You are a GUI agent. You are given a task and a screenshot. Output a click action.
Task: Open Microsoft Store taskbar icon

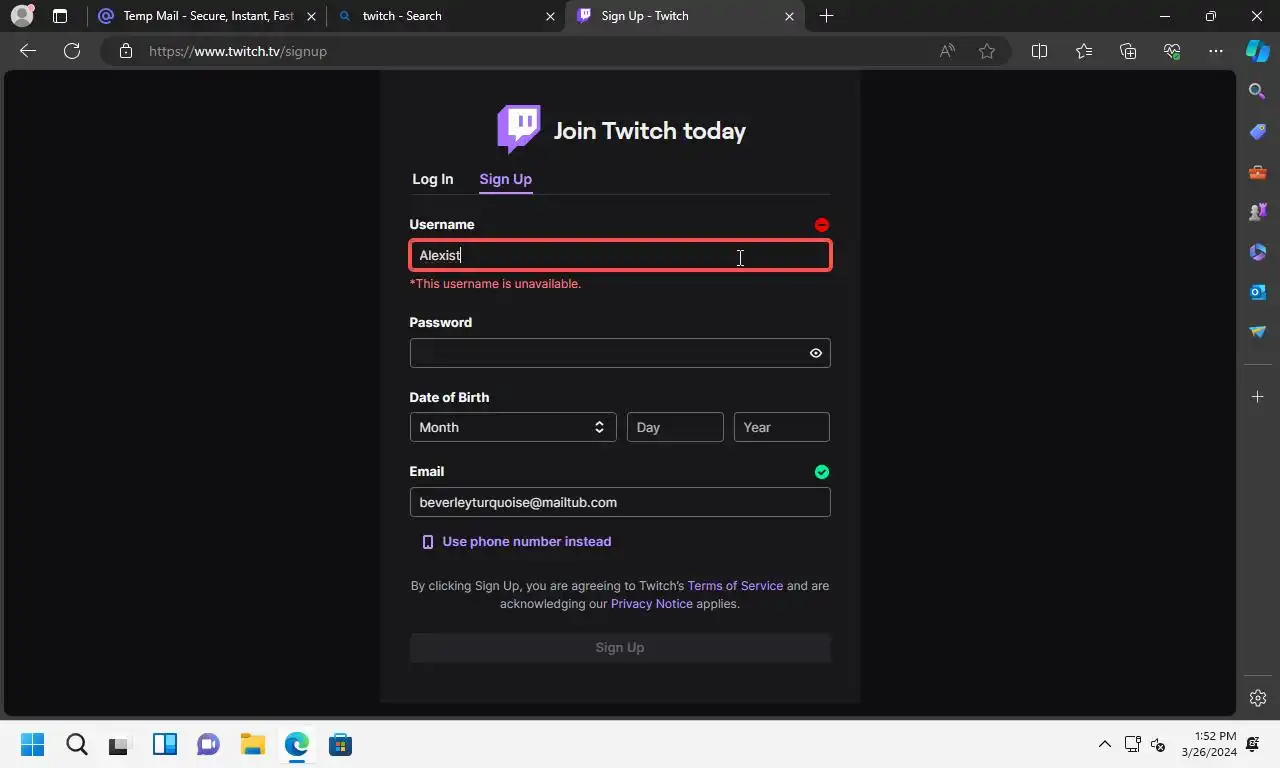[x=340, y=744]
